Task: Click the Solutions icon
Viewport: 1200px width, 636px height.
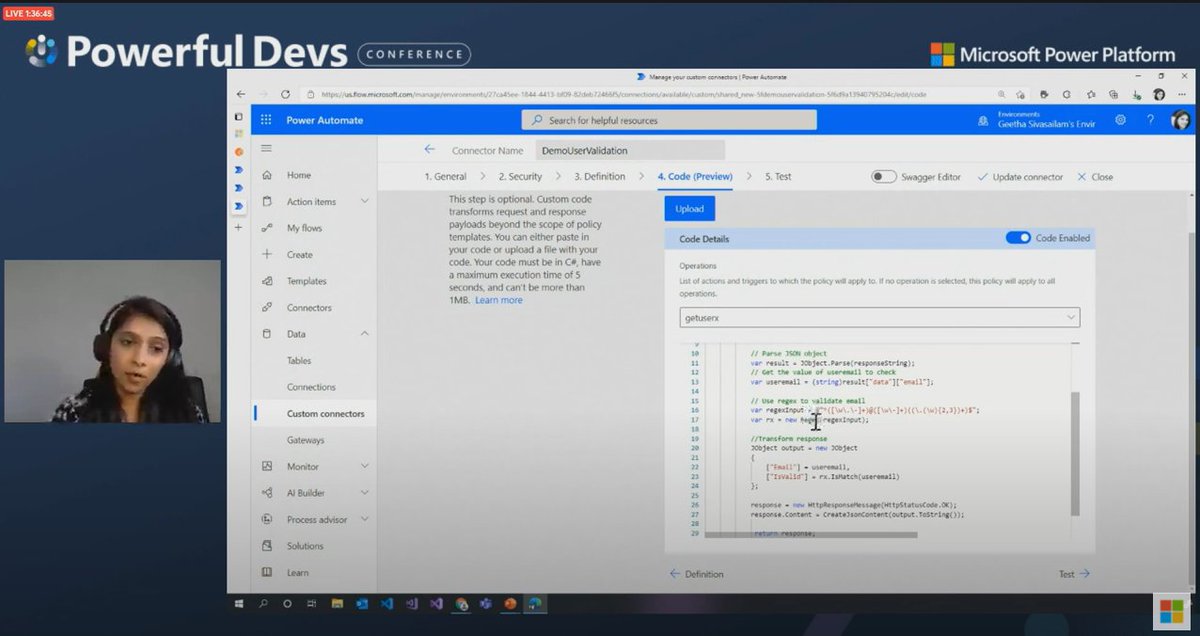Action: (x=267, y=546)
